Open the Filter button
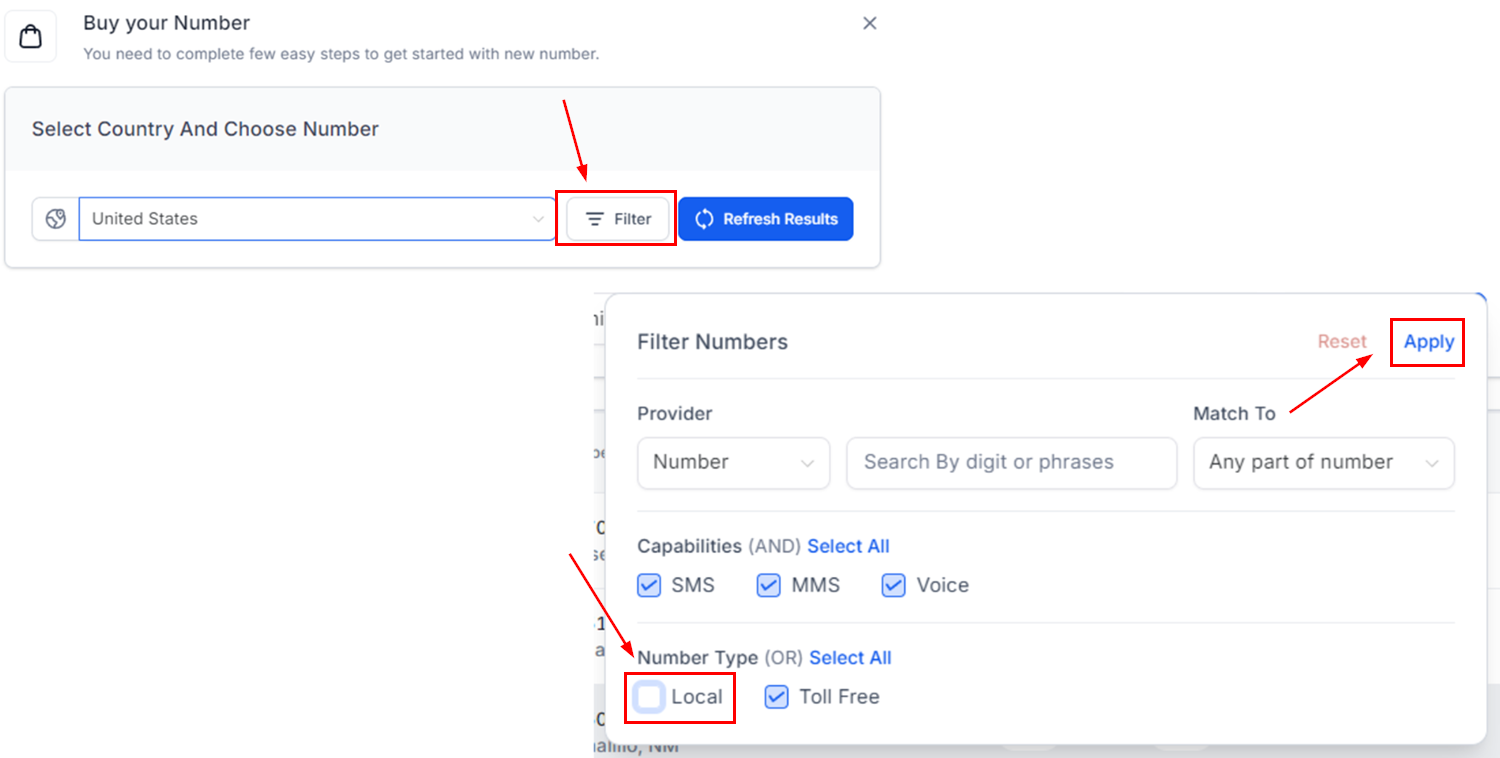 pyautogui.click(x=618, y=219)
